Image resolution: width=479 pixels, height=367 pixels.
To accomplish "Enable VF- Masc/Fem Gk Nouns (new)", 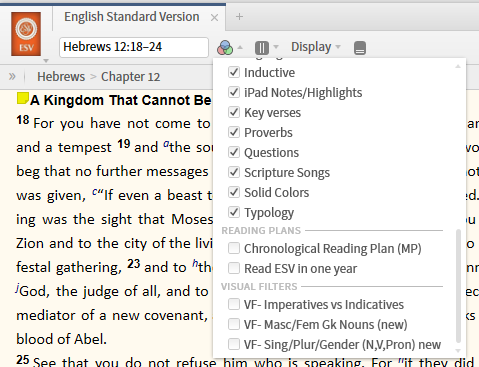I will [x=234, y=324].
